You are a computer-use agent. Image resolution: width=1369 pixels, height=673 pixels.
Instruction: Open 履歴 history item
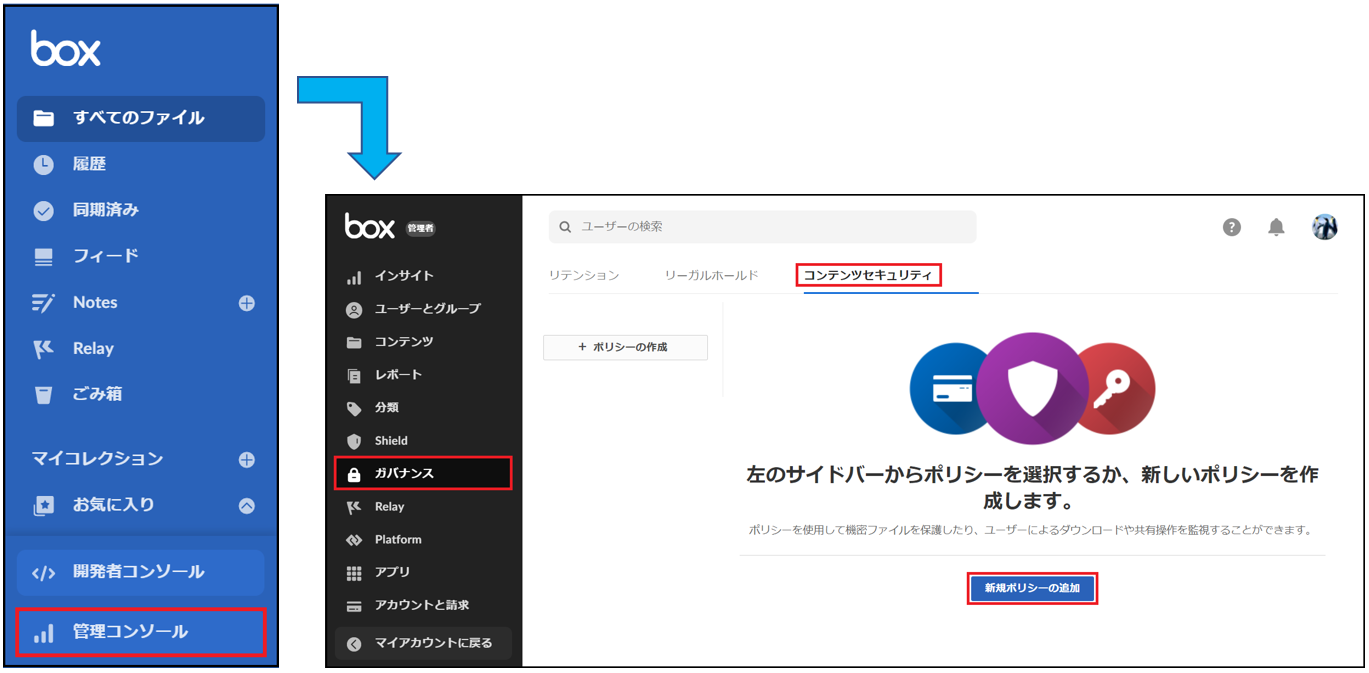point(89,164)
